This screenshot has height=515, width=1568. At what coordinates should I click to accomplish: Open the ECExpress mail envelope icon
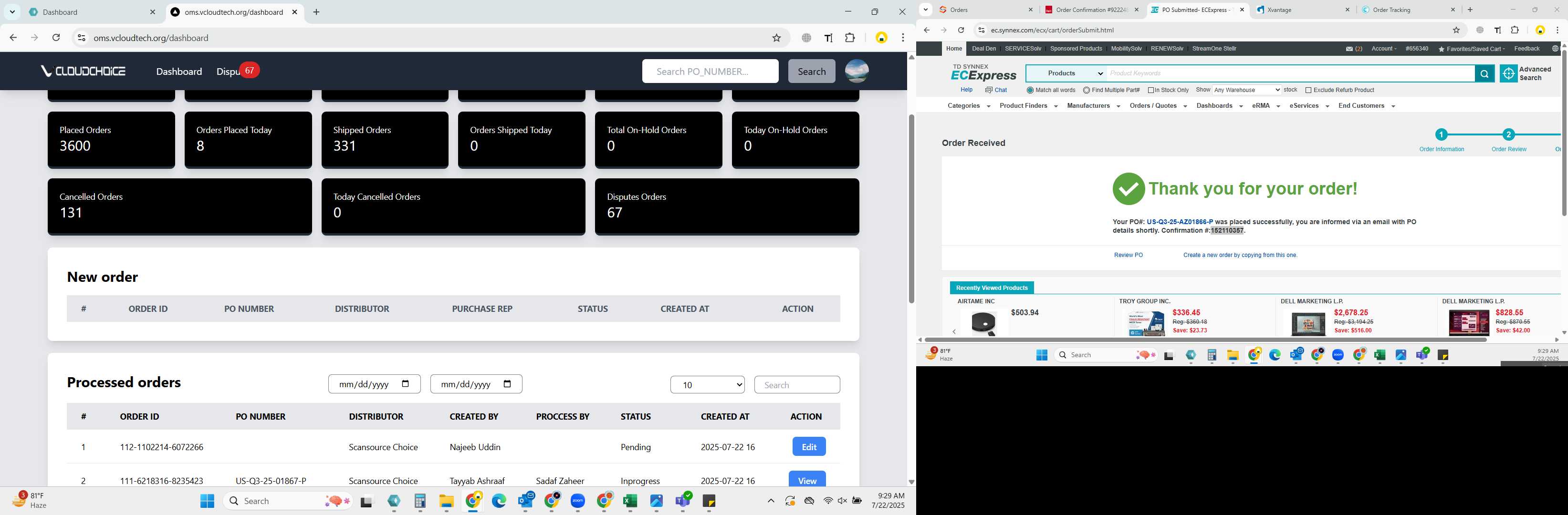[1349, 49]
